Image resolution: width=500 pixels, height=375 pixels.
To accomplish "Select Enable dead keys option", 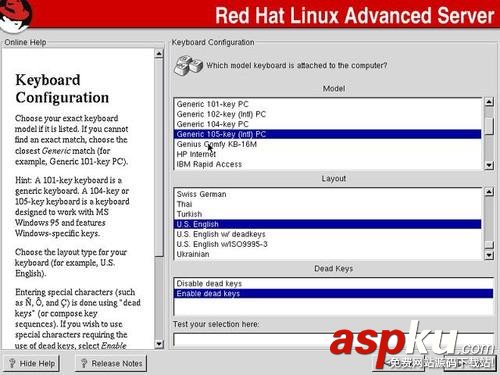I will 333,293.
